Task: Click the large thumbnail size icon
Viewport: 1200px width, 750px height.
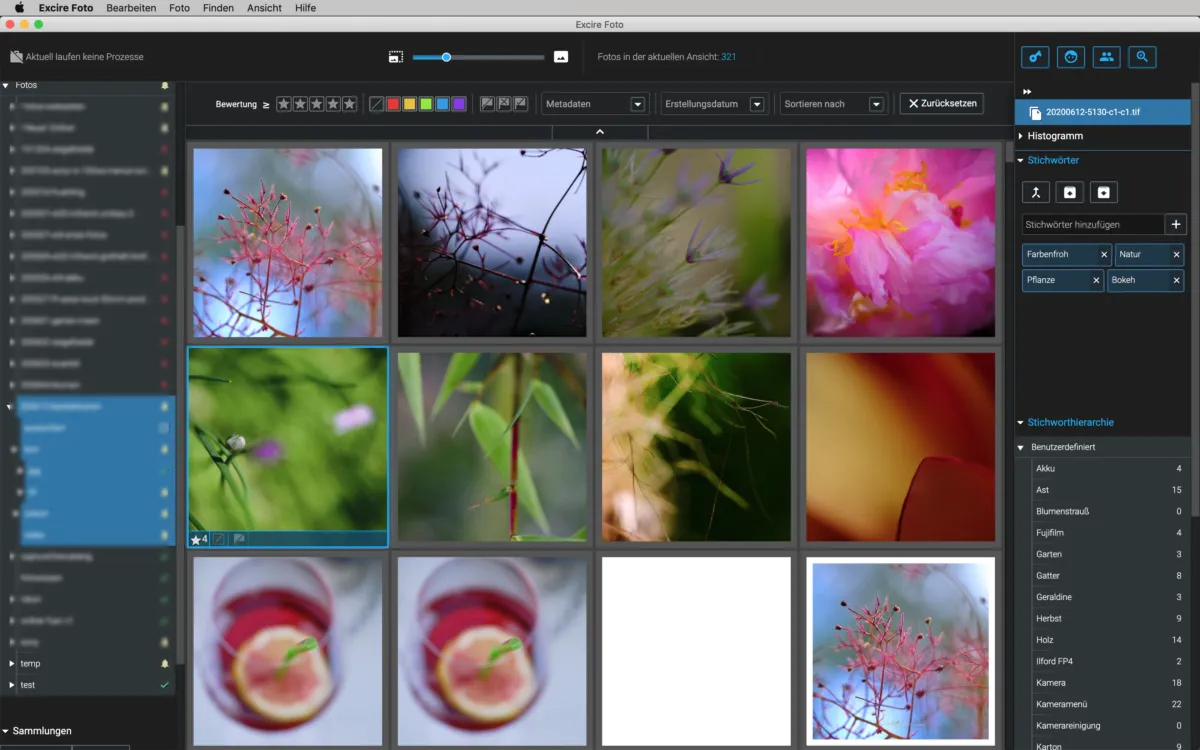Action: pyautogui.click(x=561, y=57)
